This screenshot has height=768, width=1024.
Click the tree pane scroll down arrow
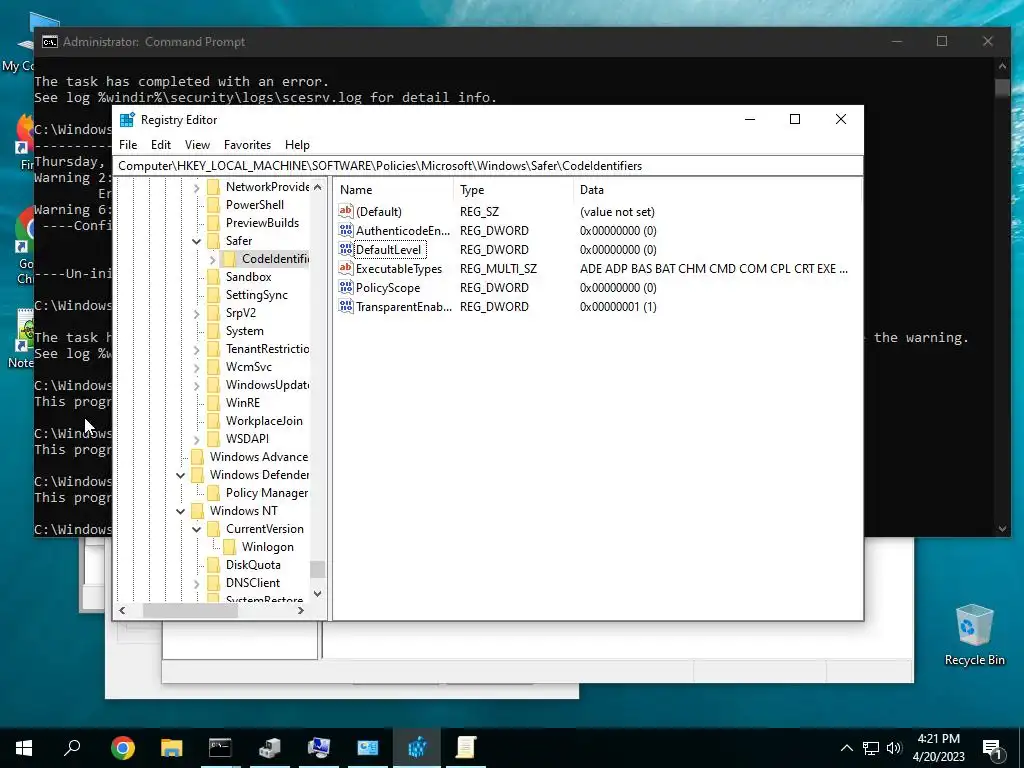coord(317,594)
